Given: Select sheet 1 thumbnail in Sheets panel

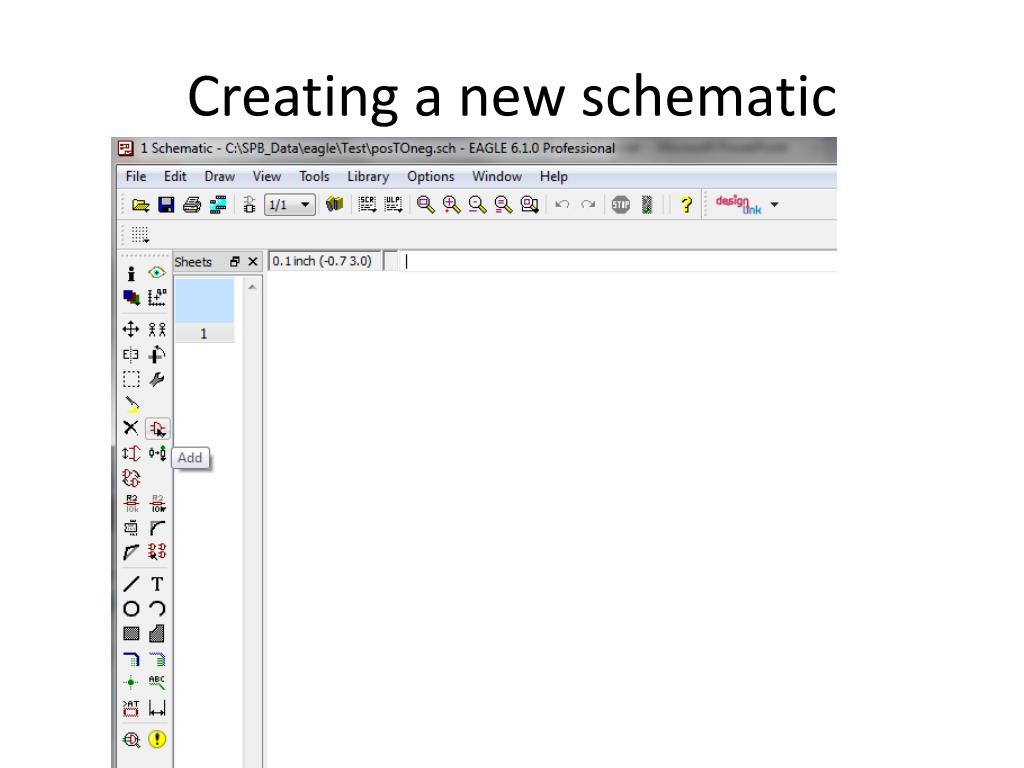Looking at the screenshot, I should (x=204, y=311).
